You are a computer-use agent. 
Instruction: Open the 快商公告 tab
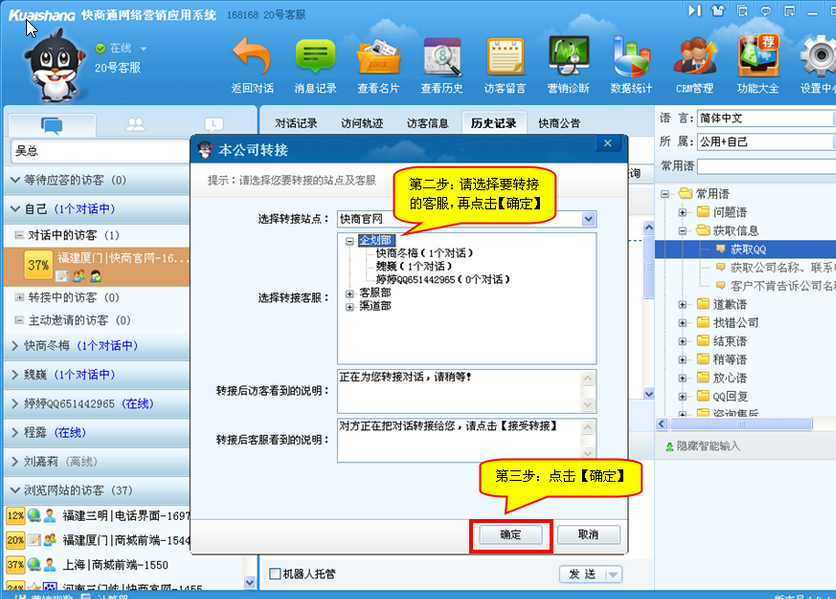tap(559, 123)
